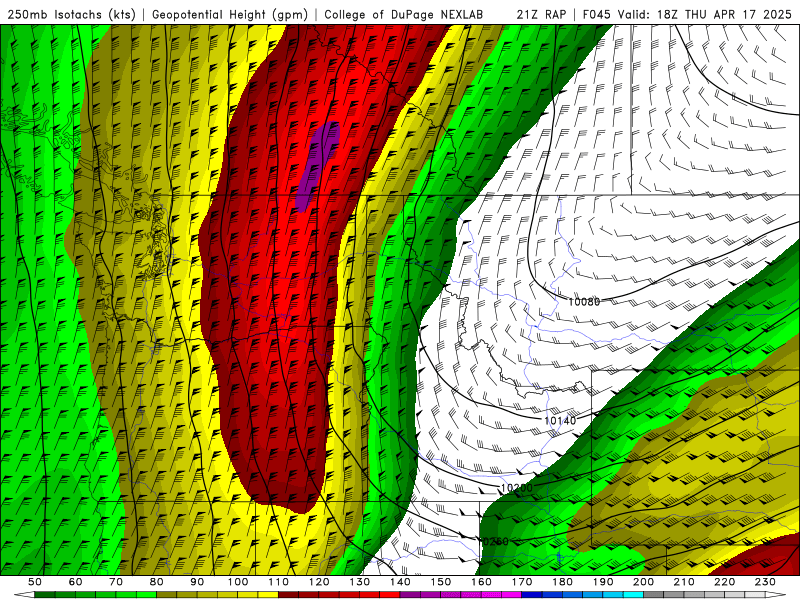Click the "Geopotential Height (gpm)" header label
800x600 pixels.
click(230, 14)
